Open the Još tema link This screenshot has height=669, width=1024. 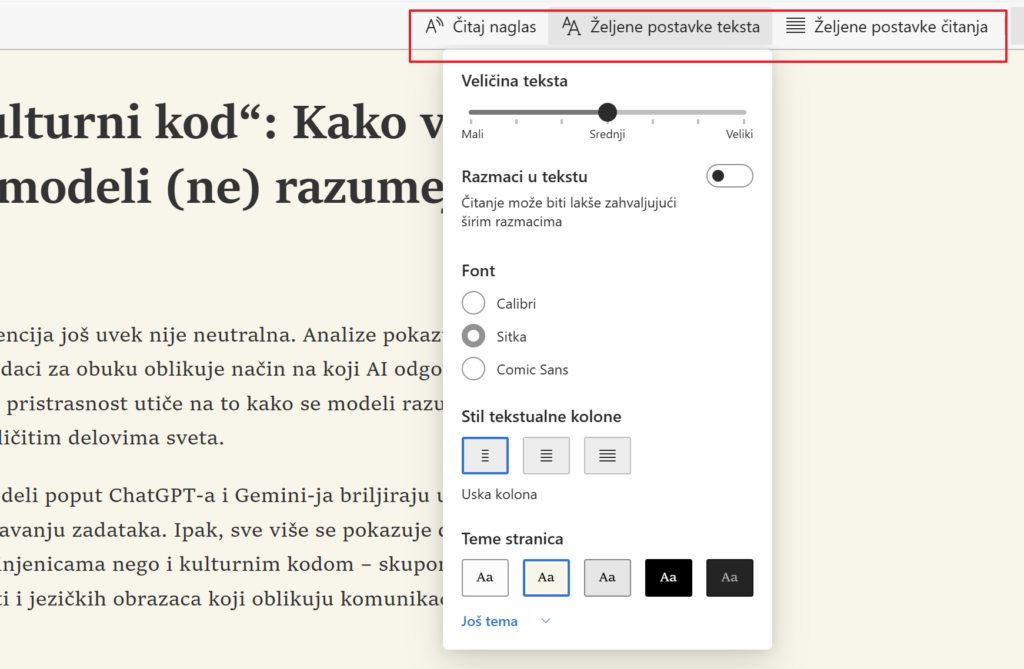click(490, 621)
